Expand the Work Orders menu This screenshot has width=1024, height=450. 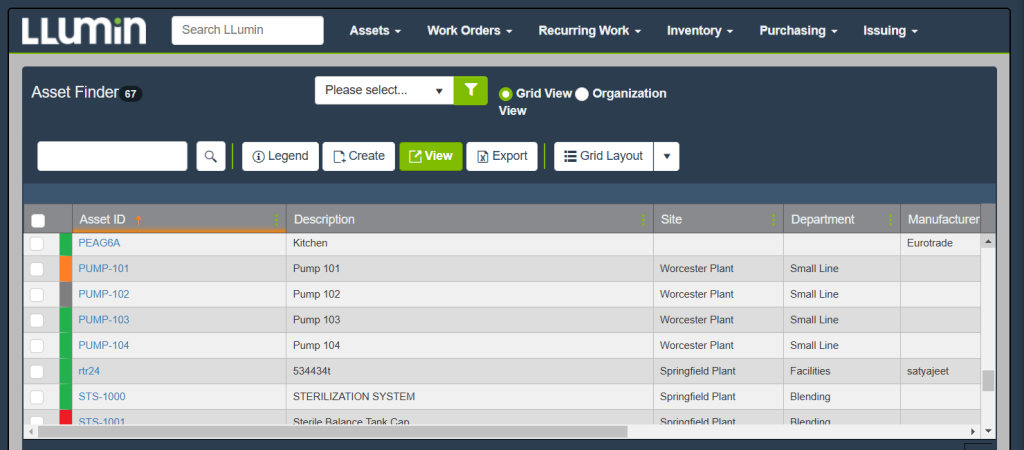pyautogui.click(x=469, y=31)
